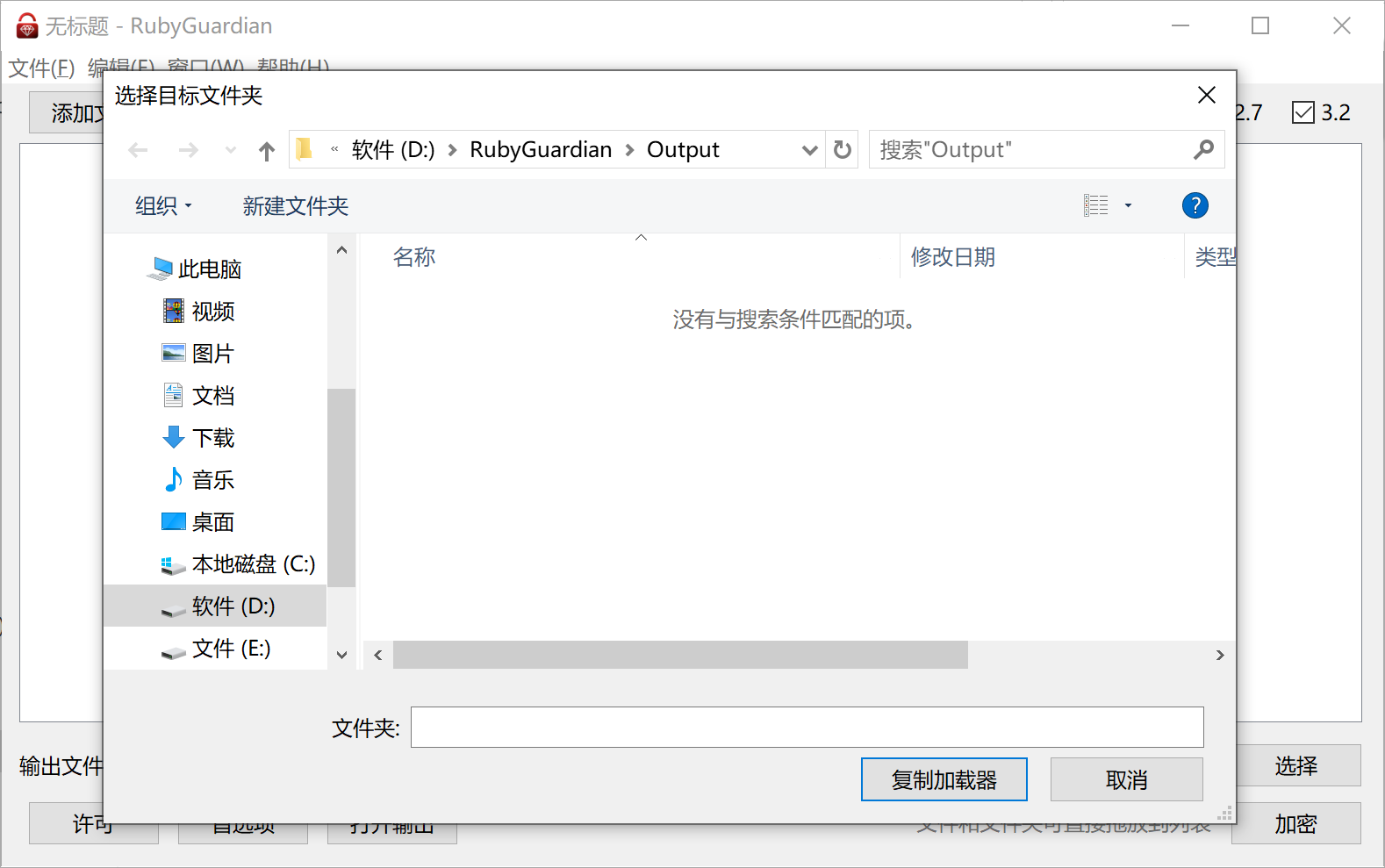Expand view options dropdown arrow
Image resolution: width=1385 pixels, height=868 pixels.
[x=1128, y=205]
